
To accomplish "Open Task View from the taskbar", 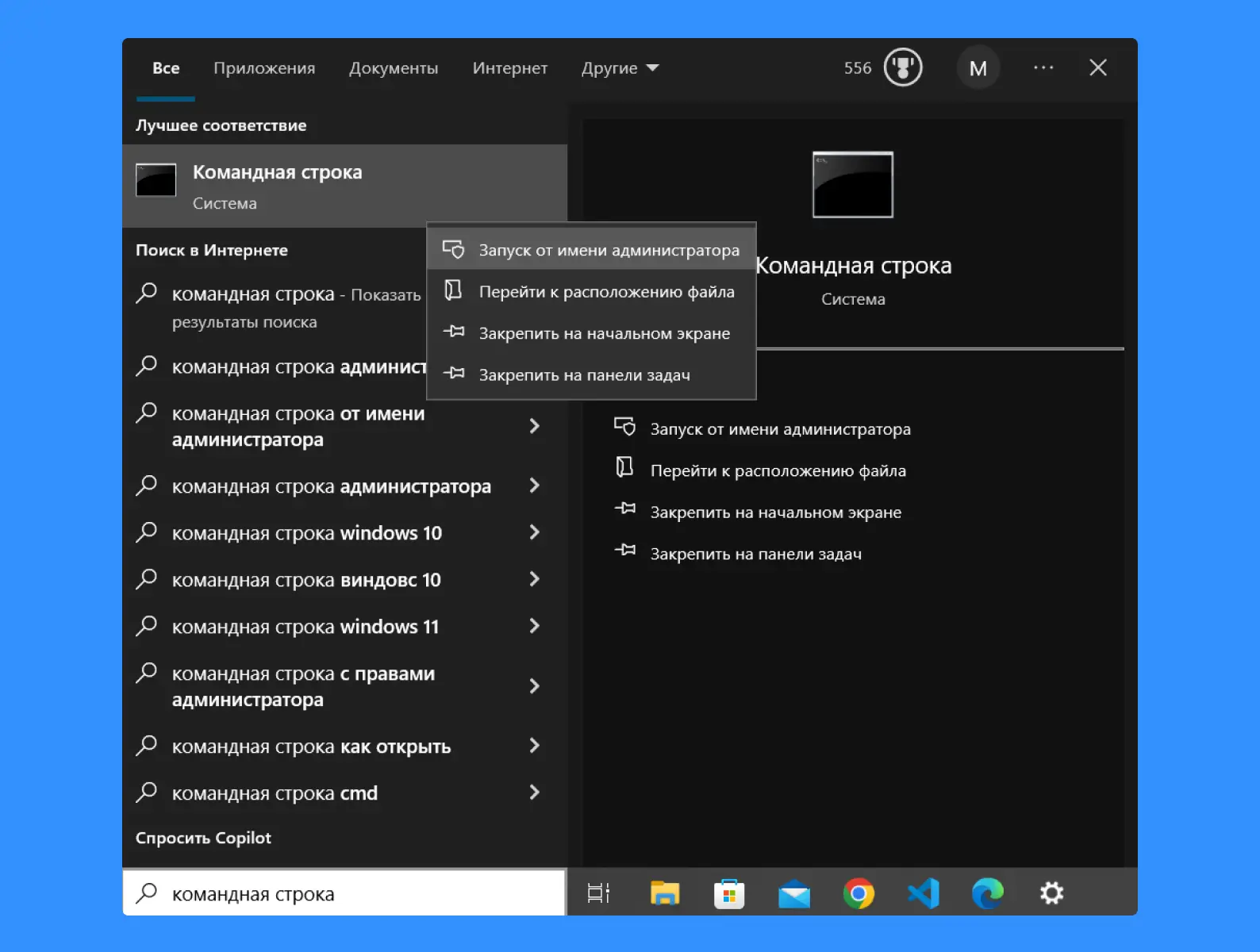I will [x=598, y=893].
